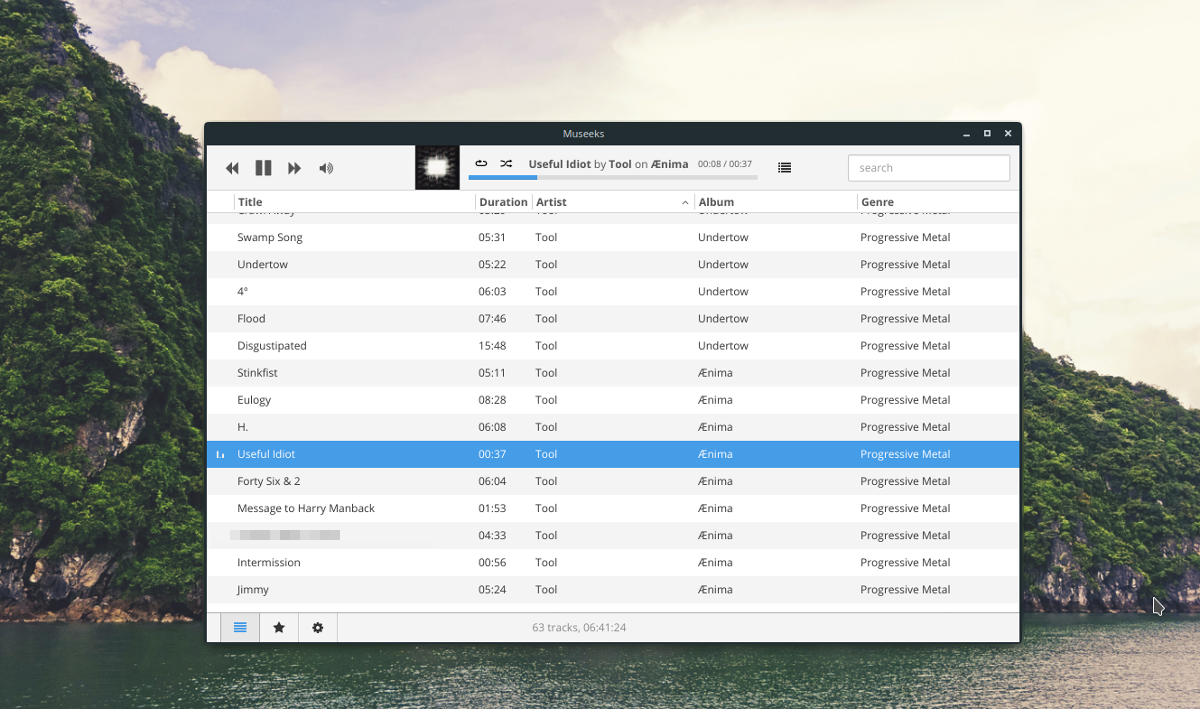This screenshot has height=709, width=1200.
Task: Click inside the search field
Action: click(x=928, y=167)
